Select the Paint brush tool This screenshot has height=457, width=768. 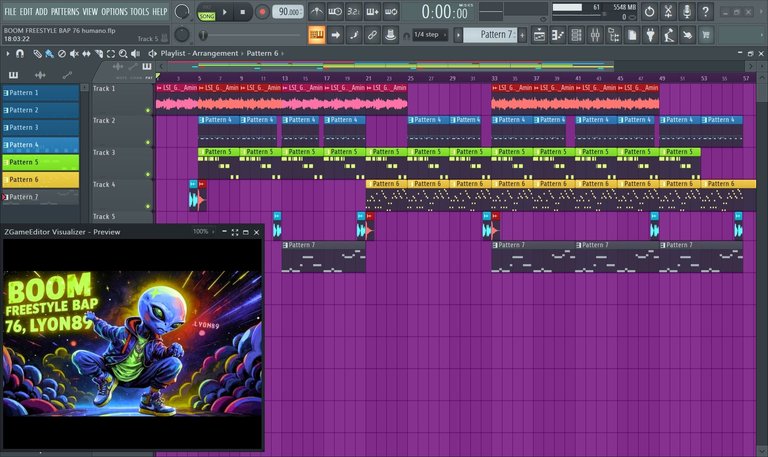(x=49, y=53)
